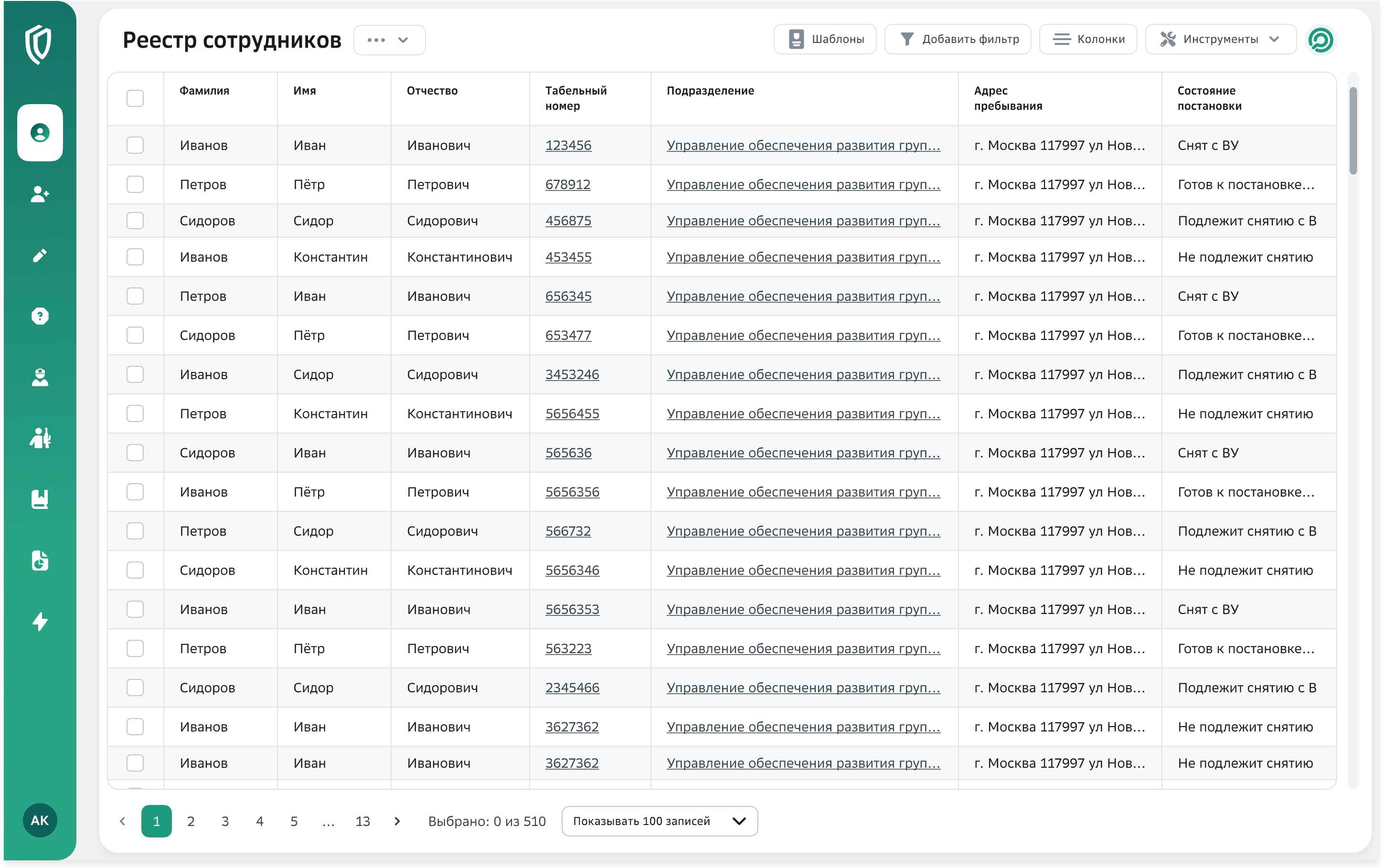Screen dimensions: 1383x868
Task: Open the AK user avatar
Action: click(x=40, y=820)
